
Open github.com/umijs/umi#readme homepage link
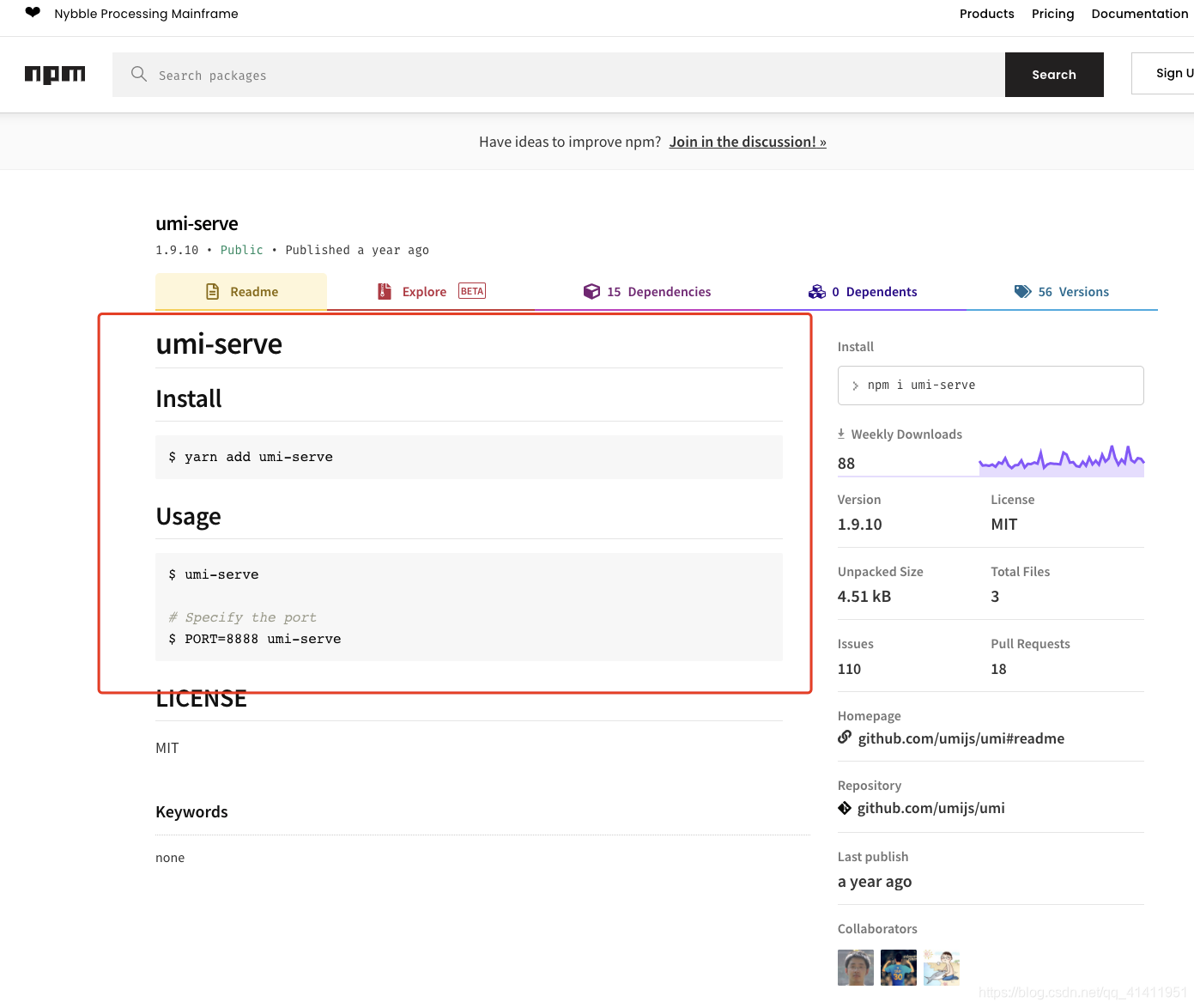[961, 738]
